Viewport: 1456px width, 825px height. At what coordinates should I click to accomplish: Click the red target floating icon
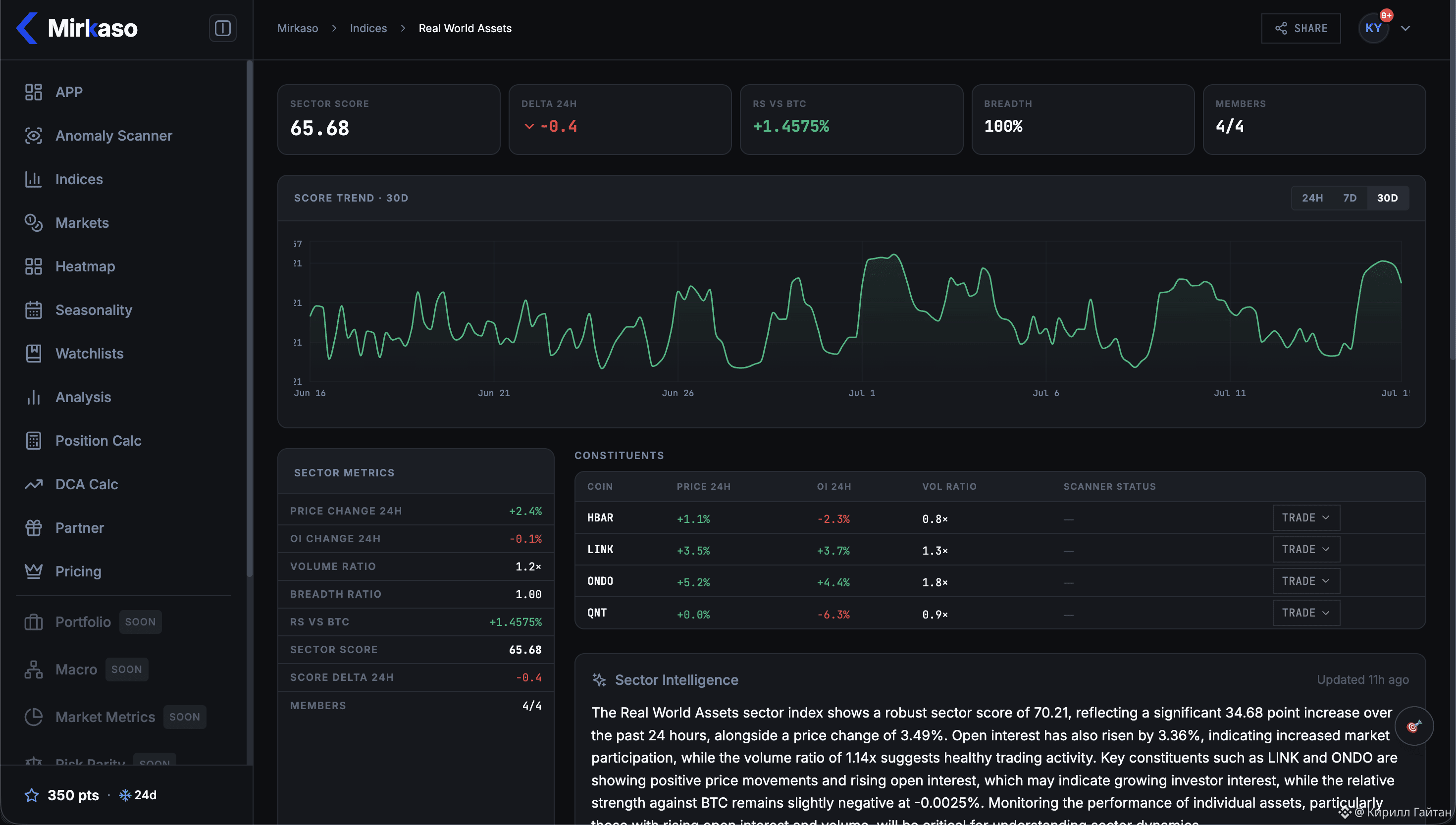point(1414,726)
